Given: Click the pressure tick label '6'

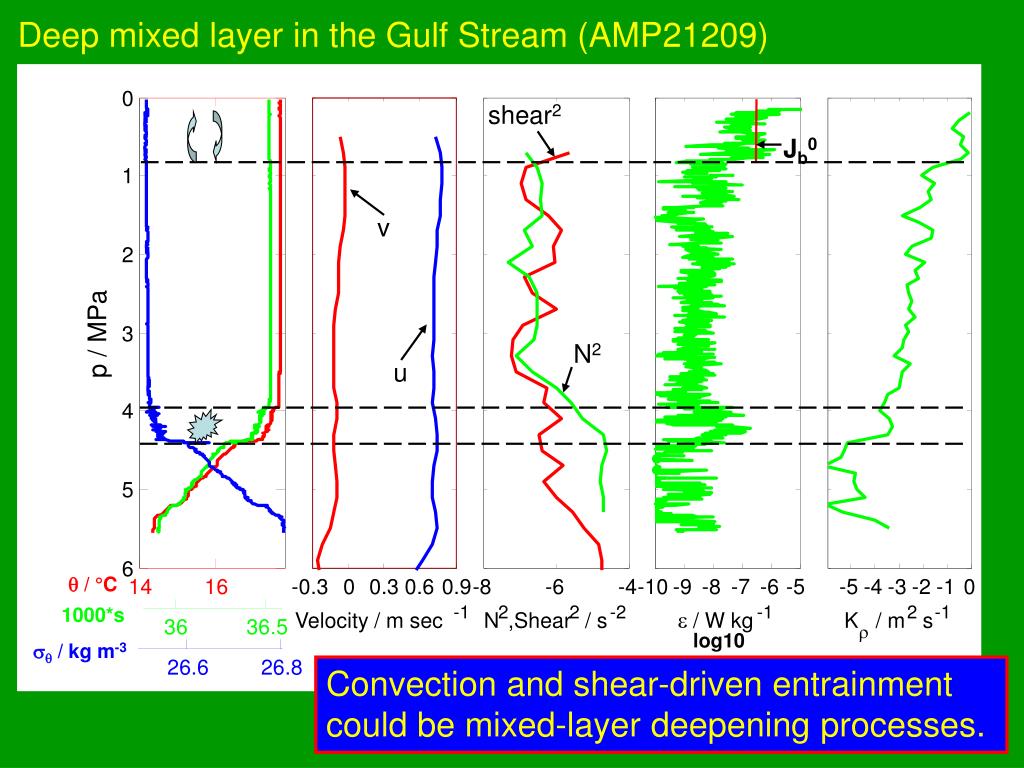Looking at the screenshot, I should (127, 568).
